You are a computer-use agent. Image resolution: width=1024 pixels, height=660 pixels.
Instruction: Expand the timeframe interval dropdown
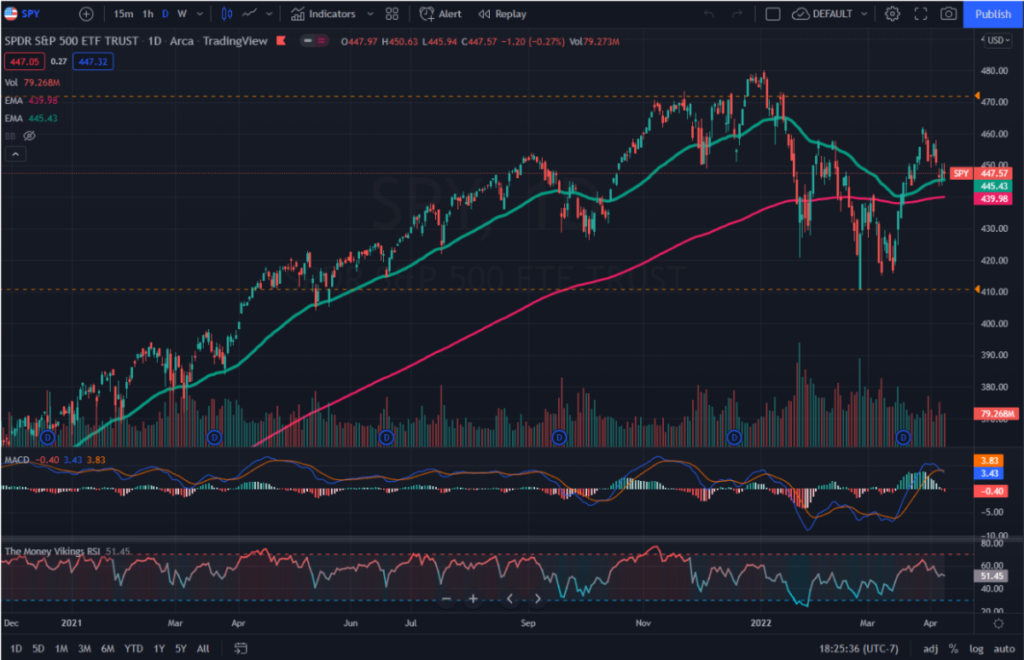click(200, 14)
